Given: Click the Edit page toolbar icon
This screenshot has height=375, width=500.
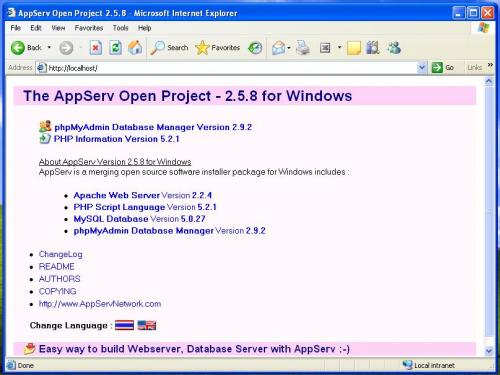Looking at the screenshot, I should [x=325, y=48].
